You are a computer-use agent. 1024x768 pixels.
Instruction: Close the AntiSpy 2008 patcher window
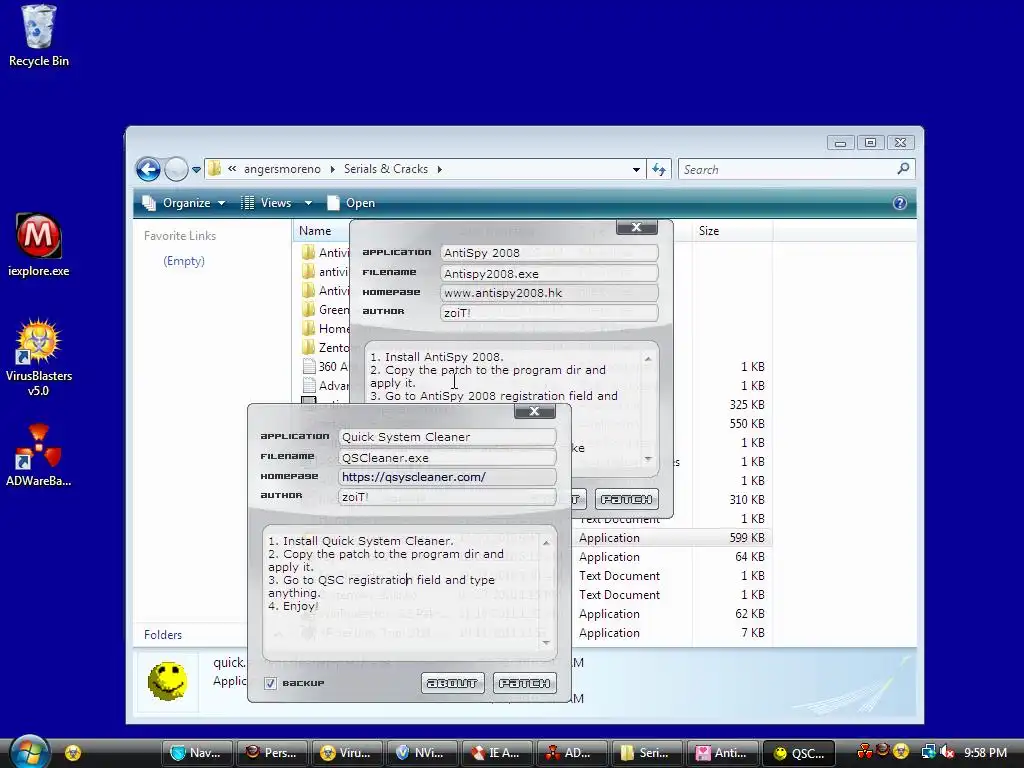point(636,227)
